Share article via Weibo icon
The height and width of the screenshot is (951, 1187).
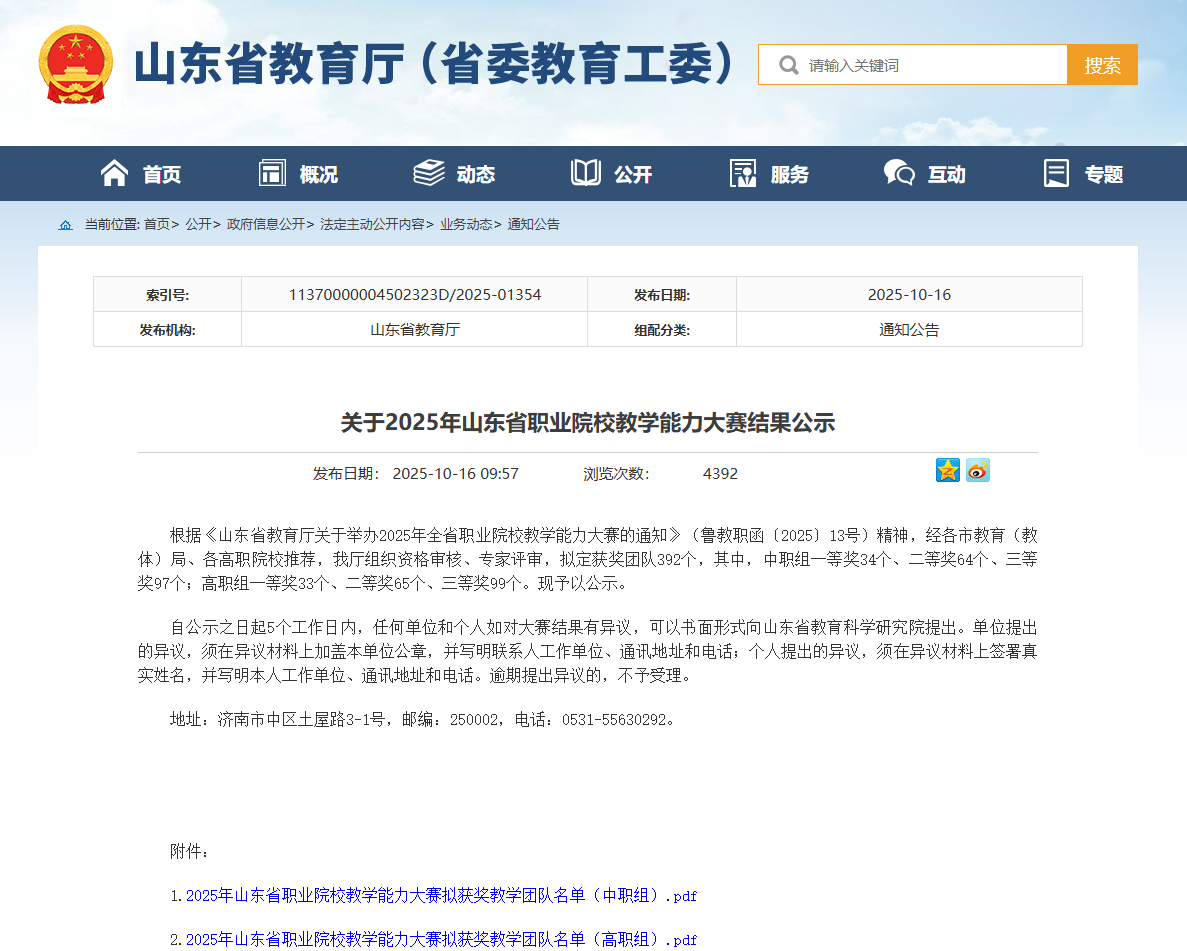pos(977,470)
